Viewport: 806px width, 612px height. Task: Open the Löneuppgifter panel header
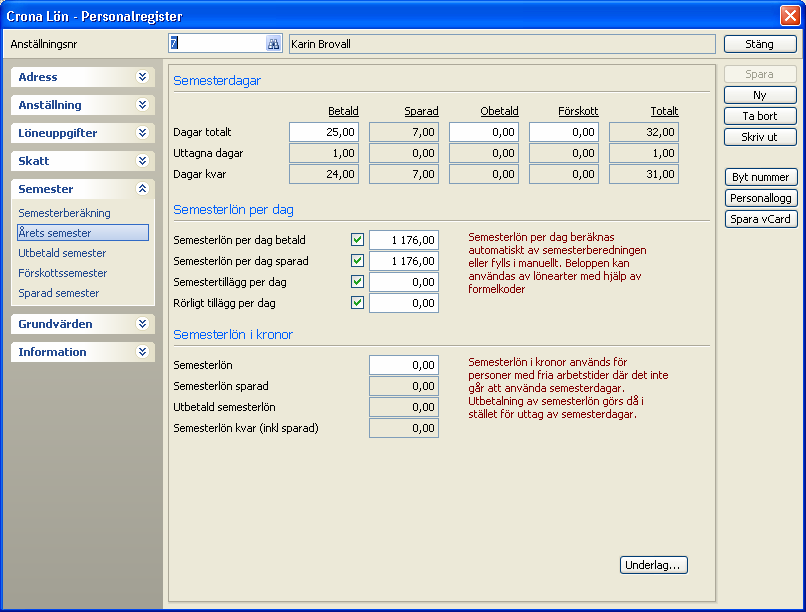(83, 133)
